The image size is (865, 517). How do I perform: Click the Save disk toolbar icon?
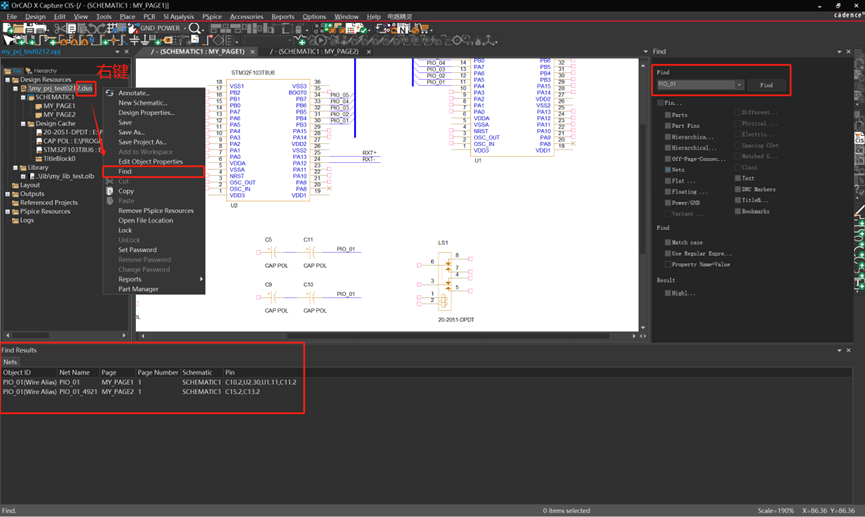click(x=30, y=28)
